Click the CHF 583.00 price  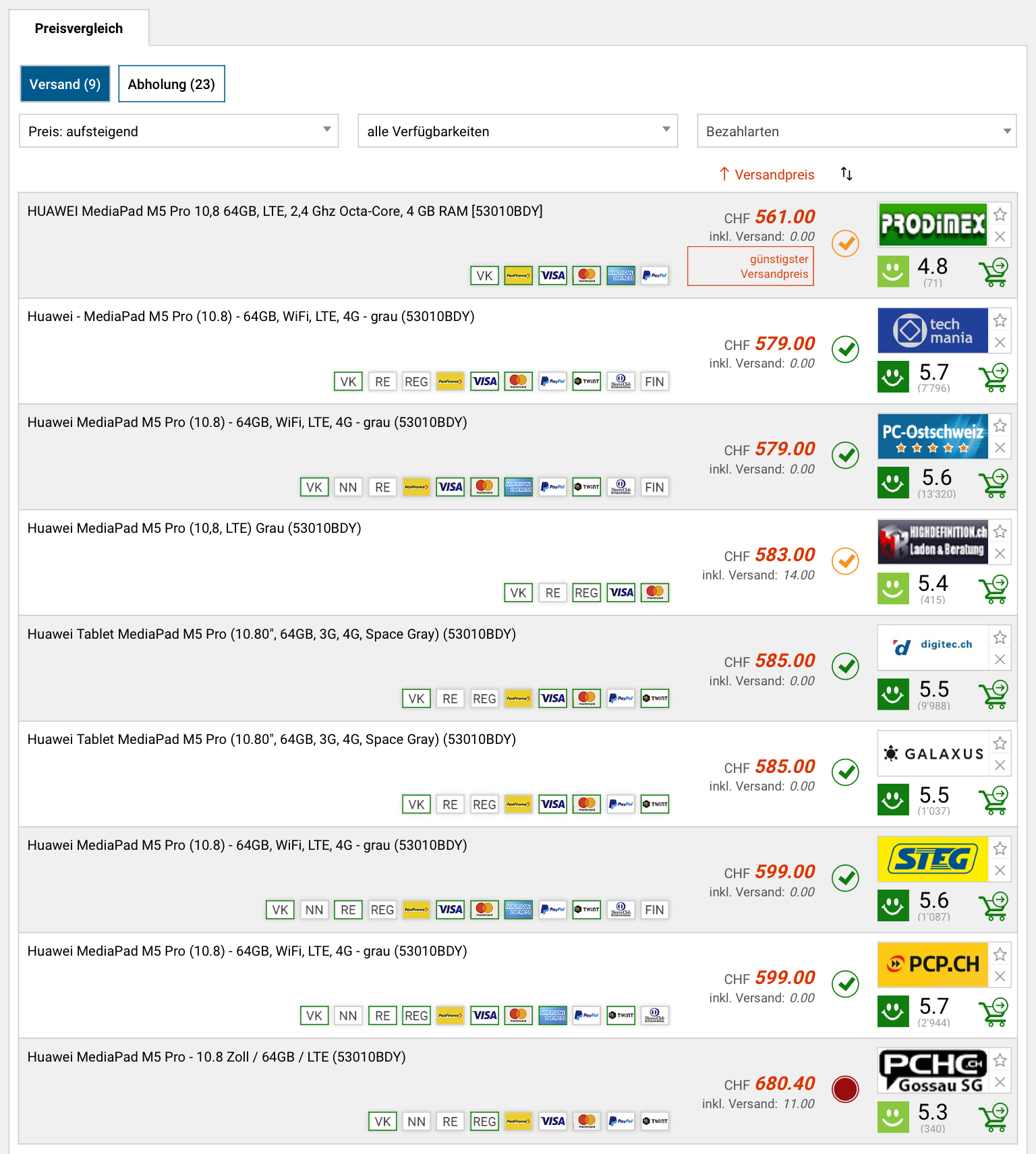click(770, 555)
